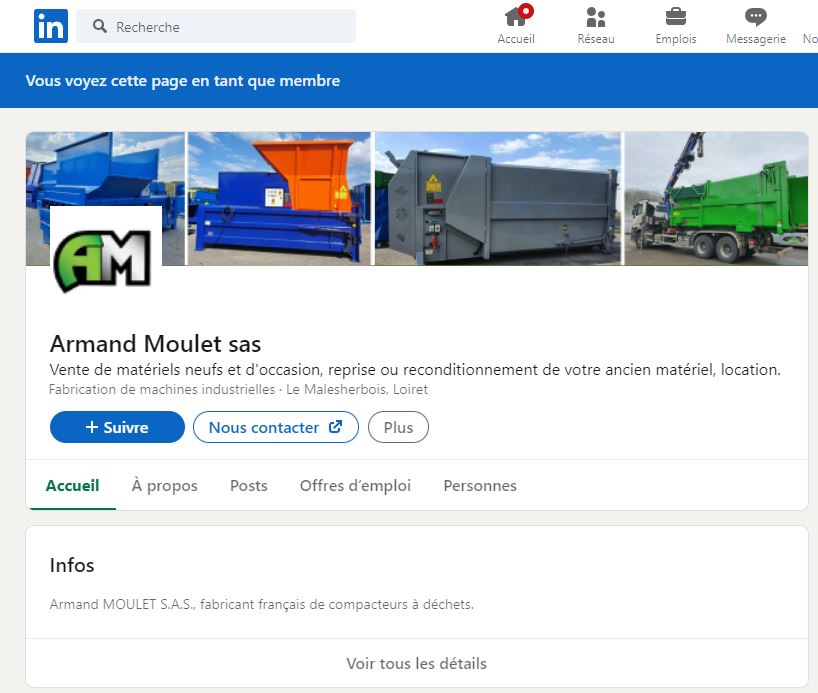Open the Offres d'emploi tab
Viewport: 818px width, 693px height.
pos(355,485)
